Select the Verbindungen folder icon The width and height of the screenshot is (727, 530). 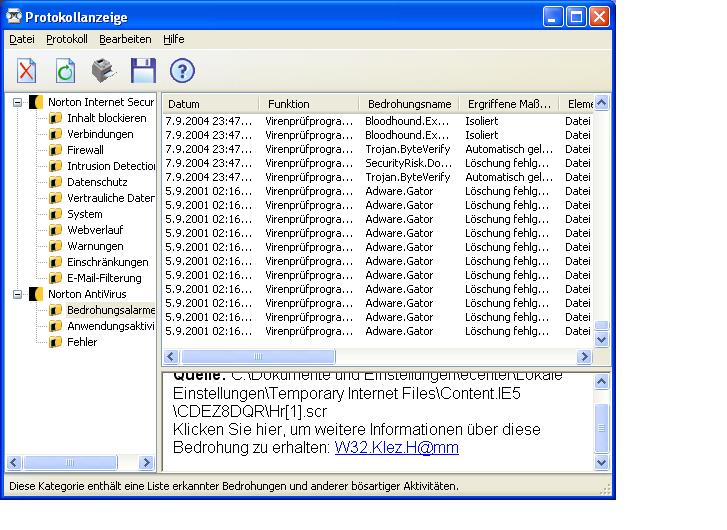coord(56,134)
